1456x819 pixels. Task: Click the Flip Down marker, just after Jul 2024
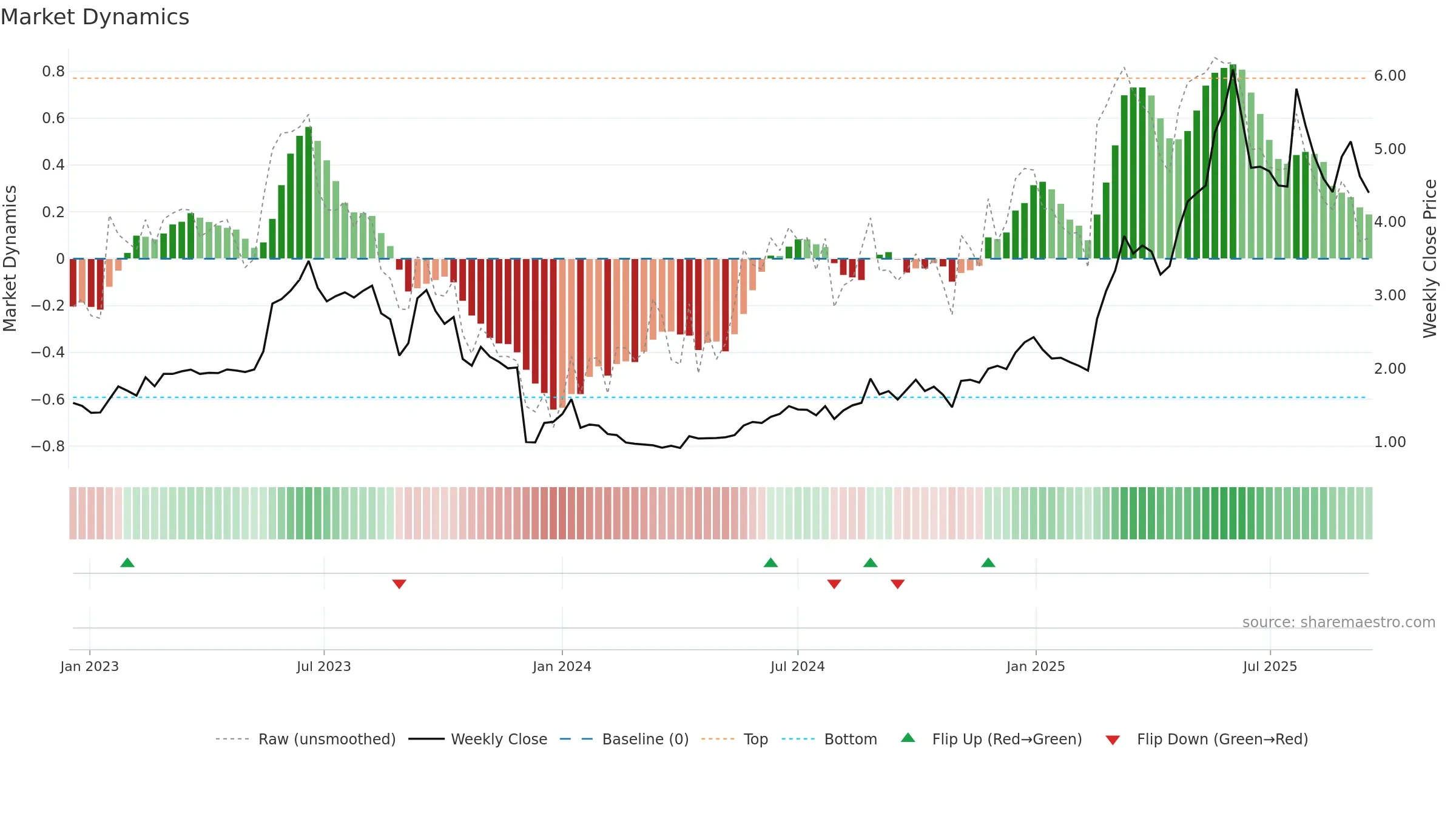[x=834, y=584]
